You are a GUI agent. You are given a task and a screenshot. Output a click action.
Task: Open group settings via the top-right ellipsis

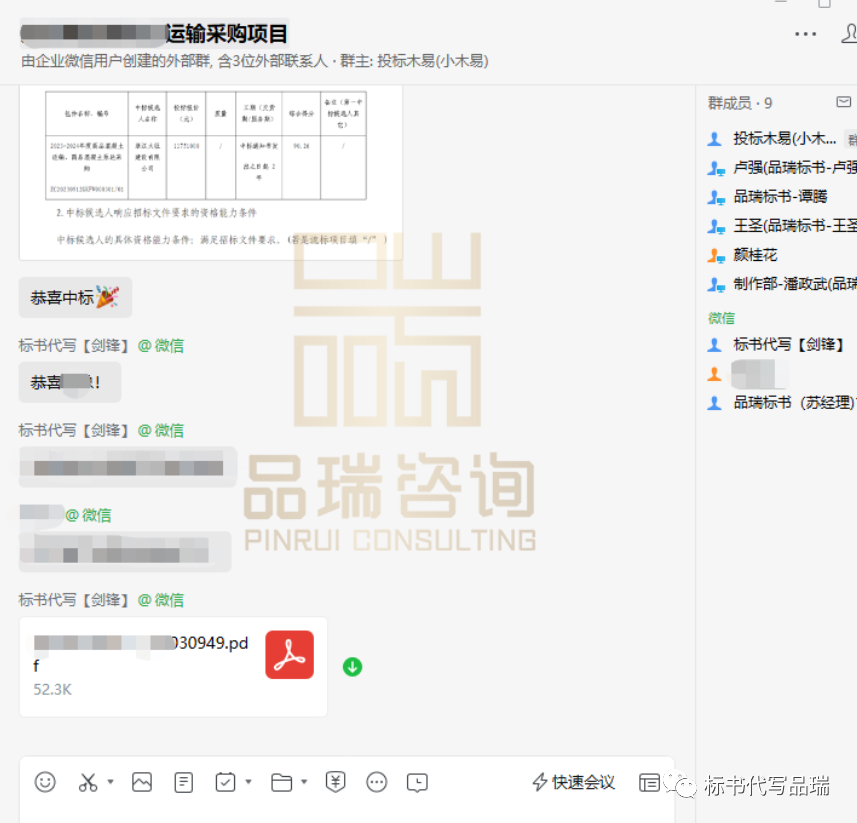tap(804, 33)
